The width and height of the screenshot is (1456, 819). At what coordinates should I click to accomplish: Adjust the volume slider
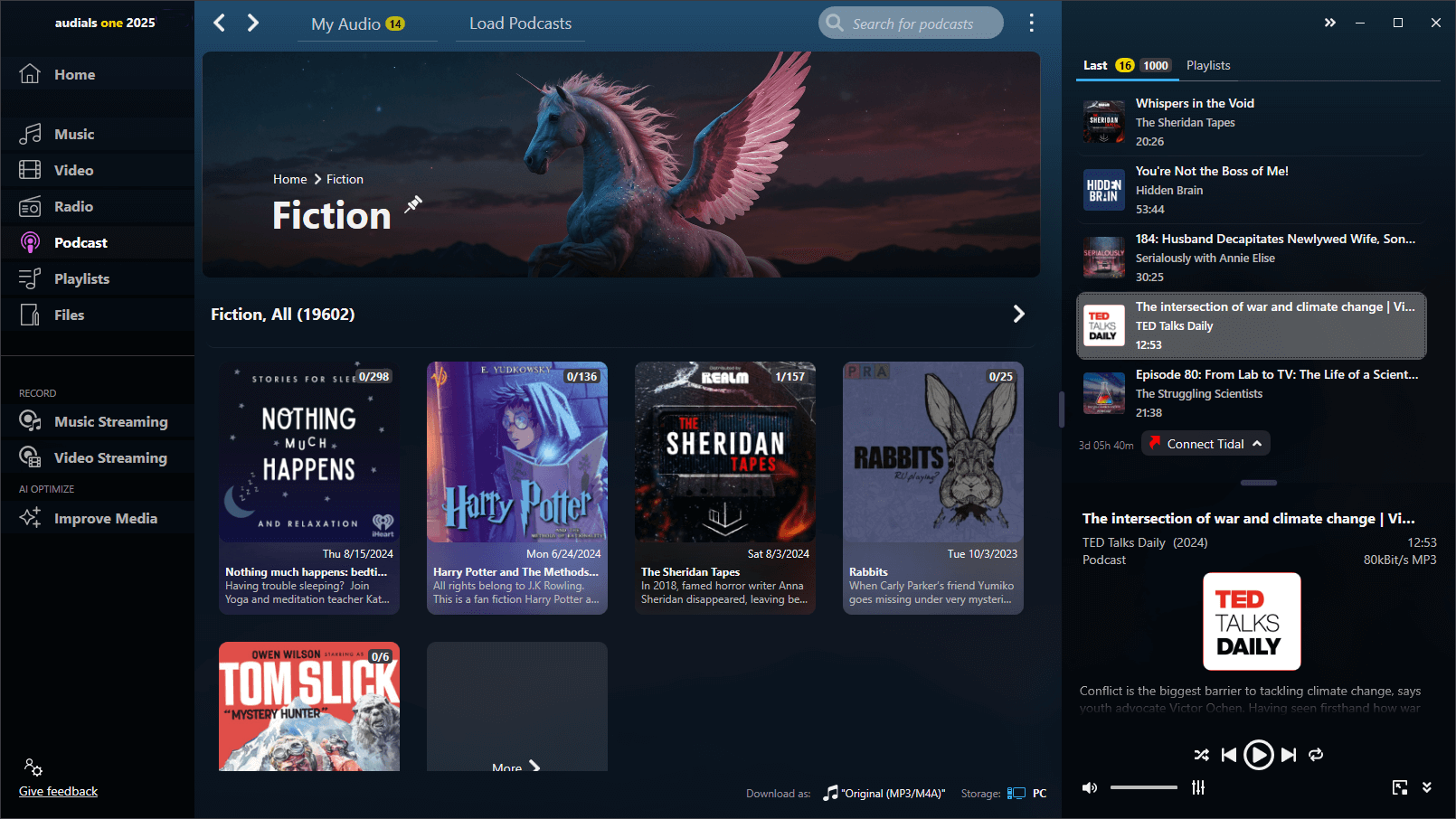1143,787
